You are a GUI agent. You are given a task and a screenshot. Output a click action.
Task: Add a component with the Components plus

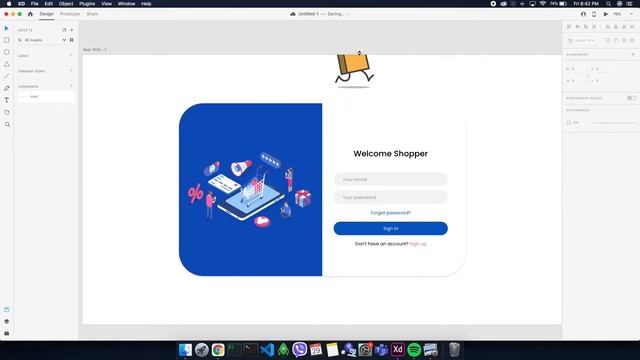(71, 86)
